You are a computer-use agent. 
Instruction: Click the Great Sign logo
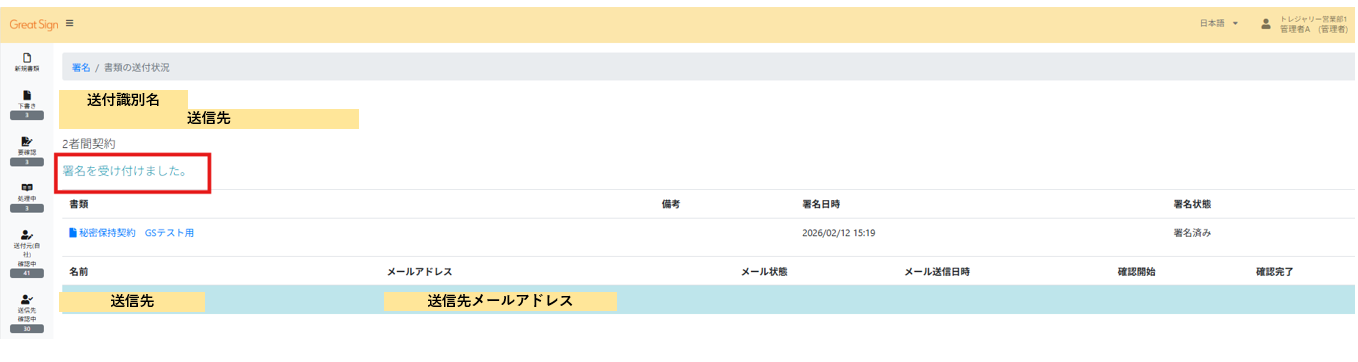(x=34, y=24)
